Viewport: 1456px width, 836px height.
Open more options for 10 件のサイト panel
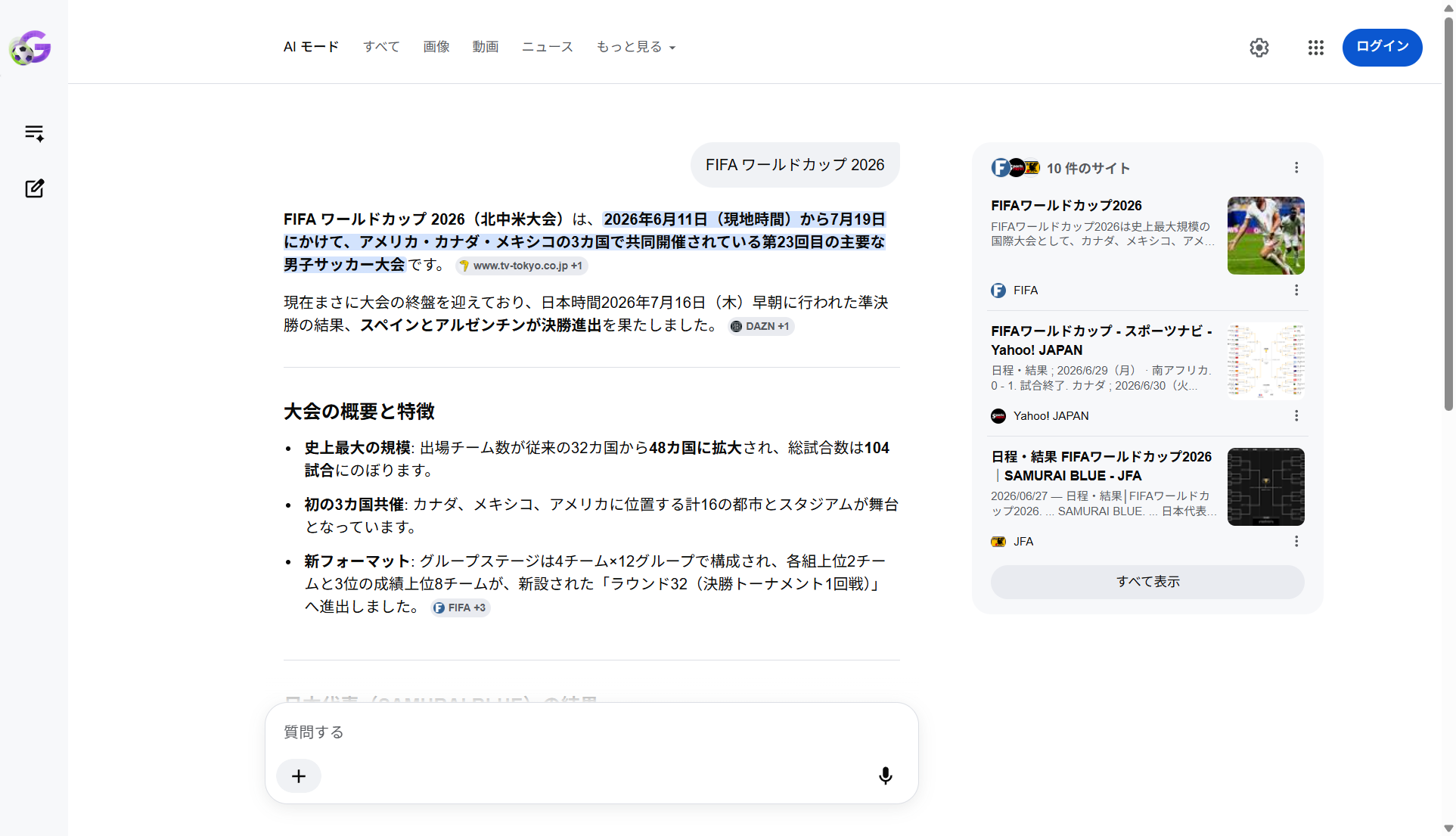(x=1296, y=168)
